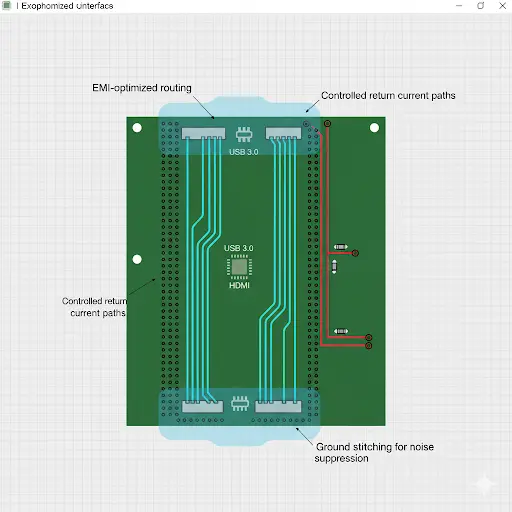Select the upper horizontal resistor component
Screen dimensions: 512x512
[x=341, y=247]
